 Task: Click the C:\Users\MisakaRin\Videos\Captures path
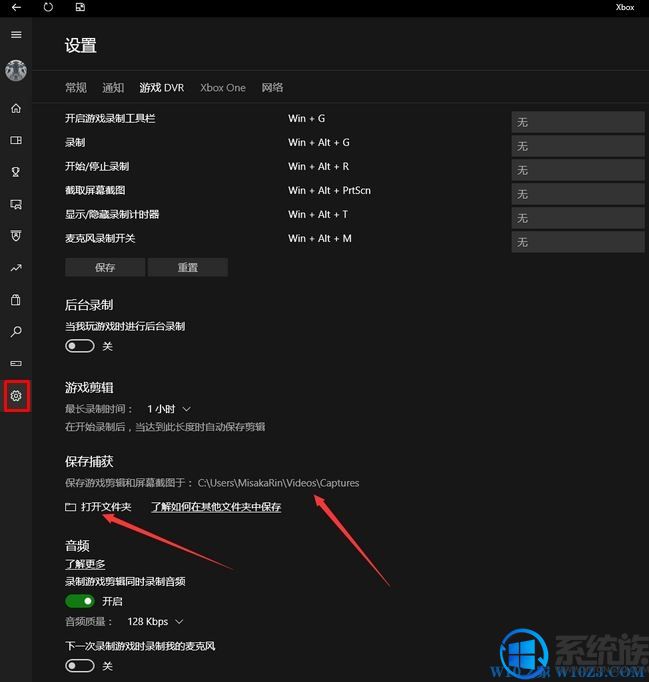278,483
